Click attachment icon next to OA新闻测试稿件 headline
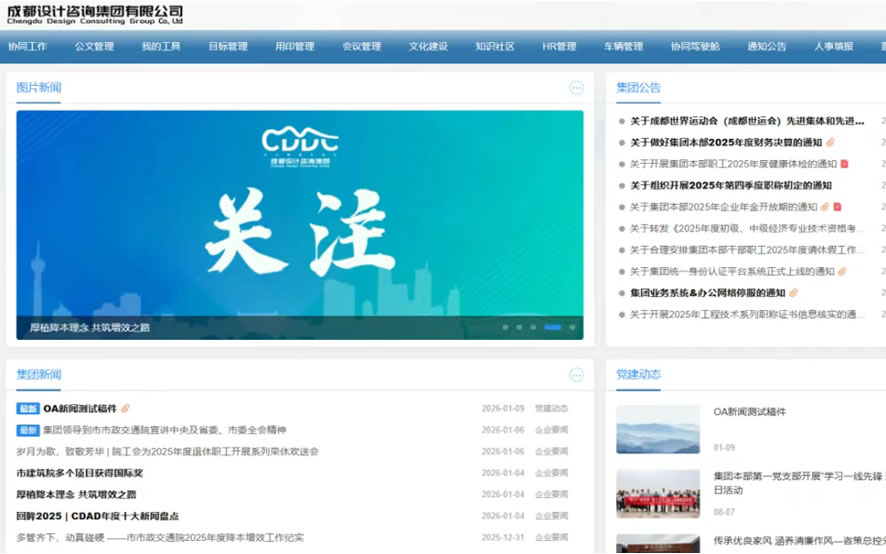 pyautogui.click(x=125, y=409)
